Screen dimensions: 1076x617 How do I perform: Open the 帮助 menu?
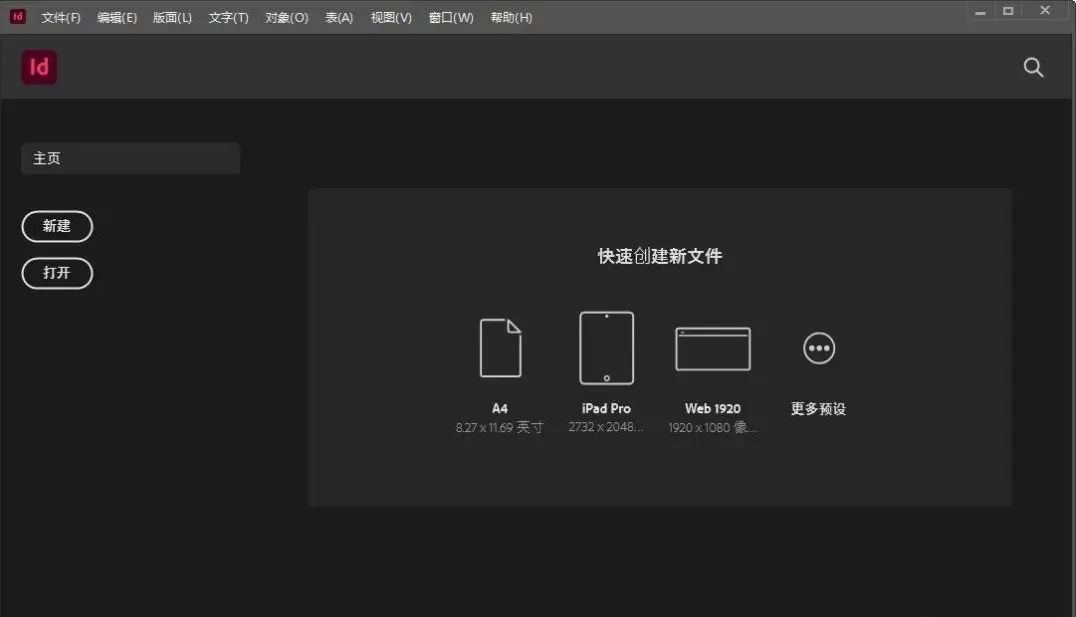coord(512,17)
